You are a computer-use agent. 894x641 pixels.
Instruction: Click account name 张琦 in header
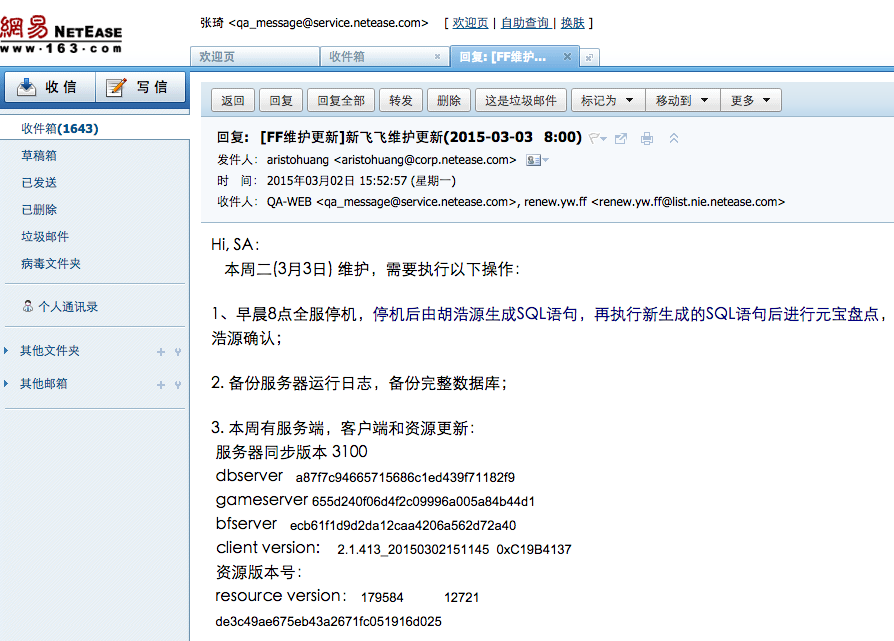tap(212, 23)
